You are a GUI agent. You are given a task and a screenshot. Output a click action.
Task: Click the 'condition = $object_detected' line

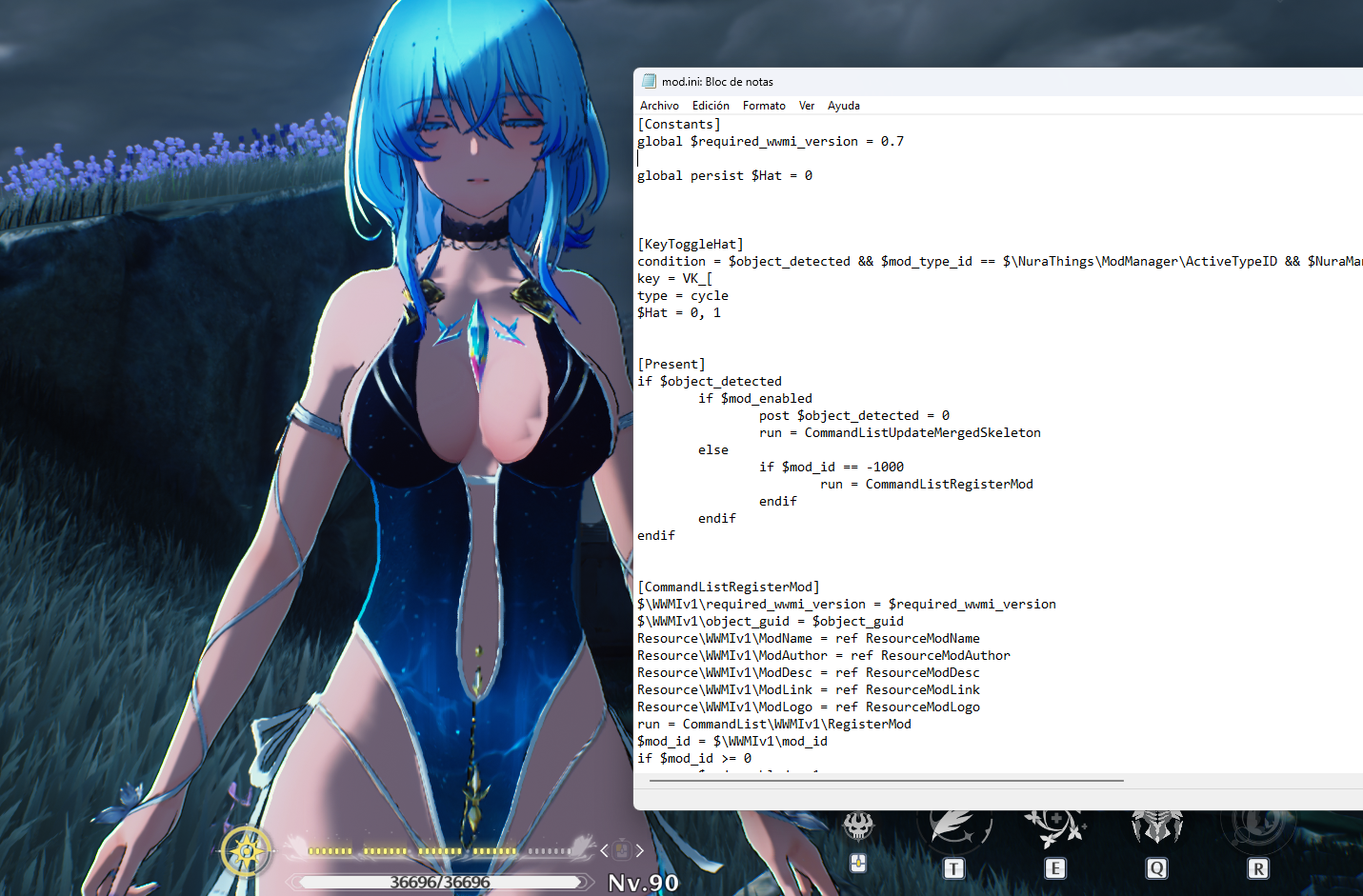tap(1000, 262)
